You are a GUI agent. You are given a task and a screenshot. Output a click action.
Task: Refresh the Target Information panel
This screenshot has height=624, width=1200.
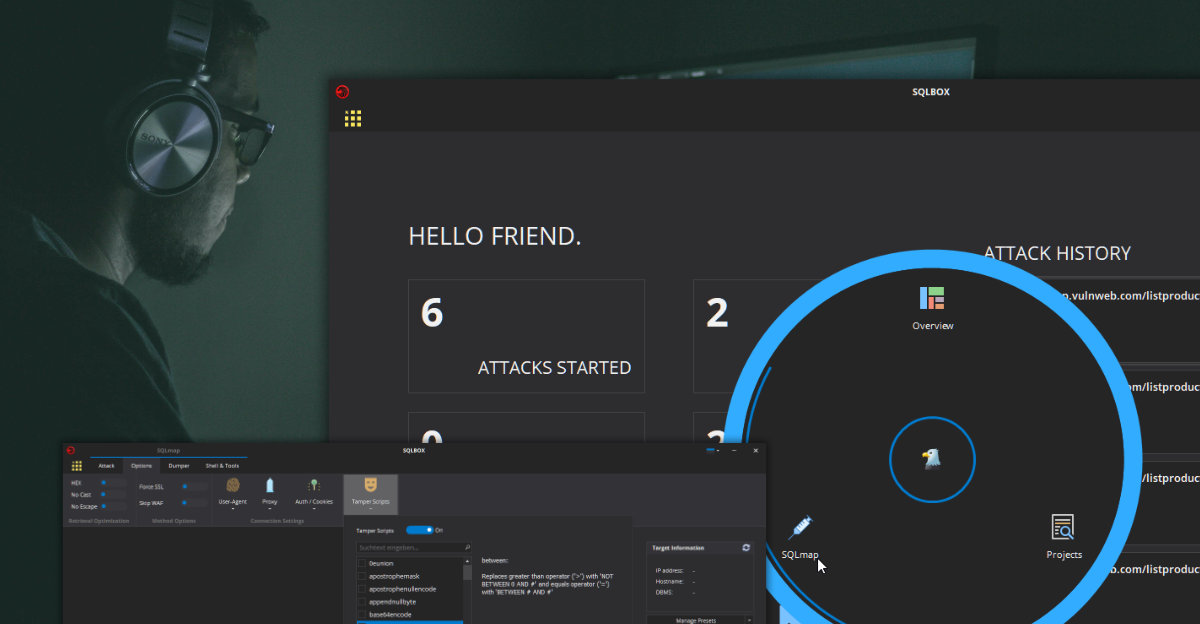[x=746, y=548]
